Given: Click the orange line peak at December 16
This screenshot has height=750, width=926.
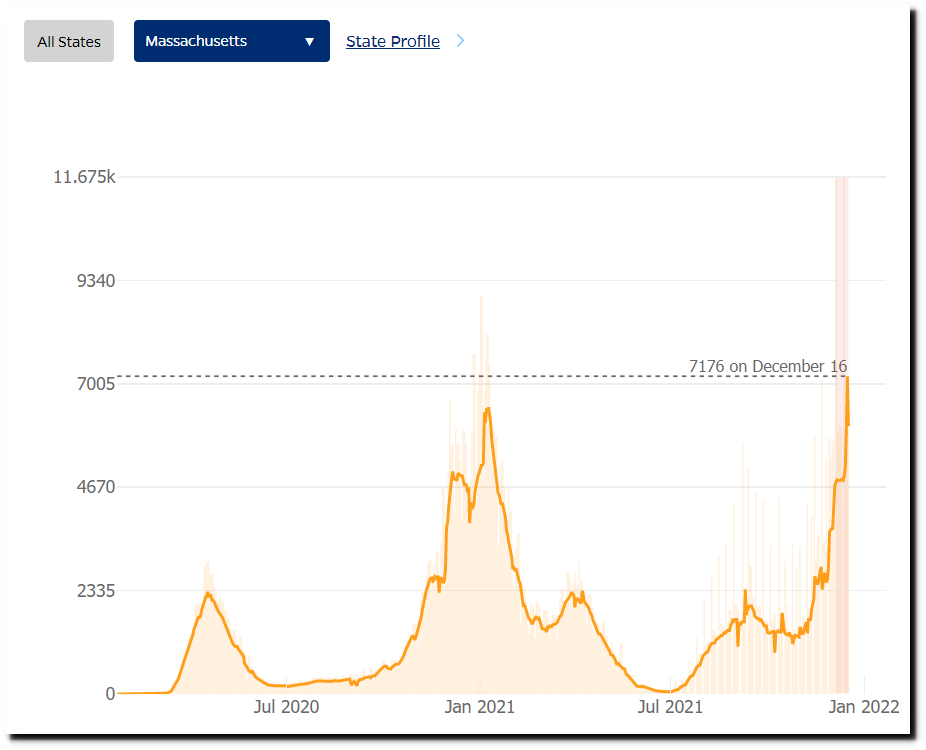Looking at the screenshot, I should (x=847, y=377).
